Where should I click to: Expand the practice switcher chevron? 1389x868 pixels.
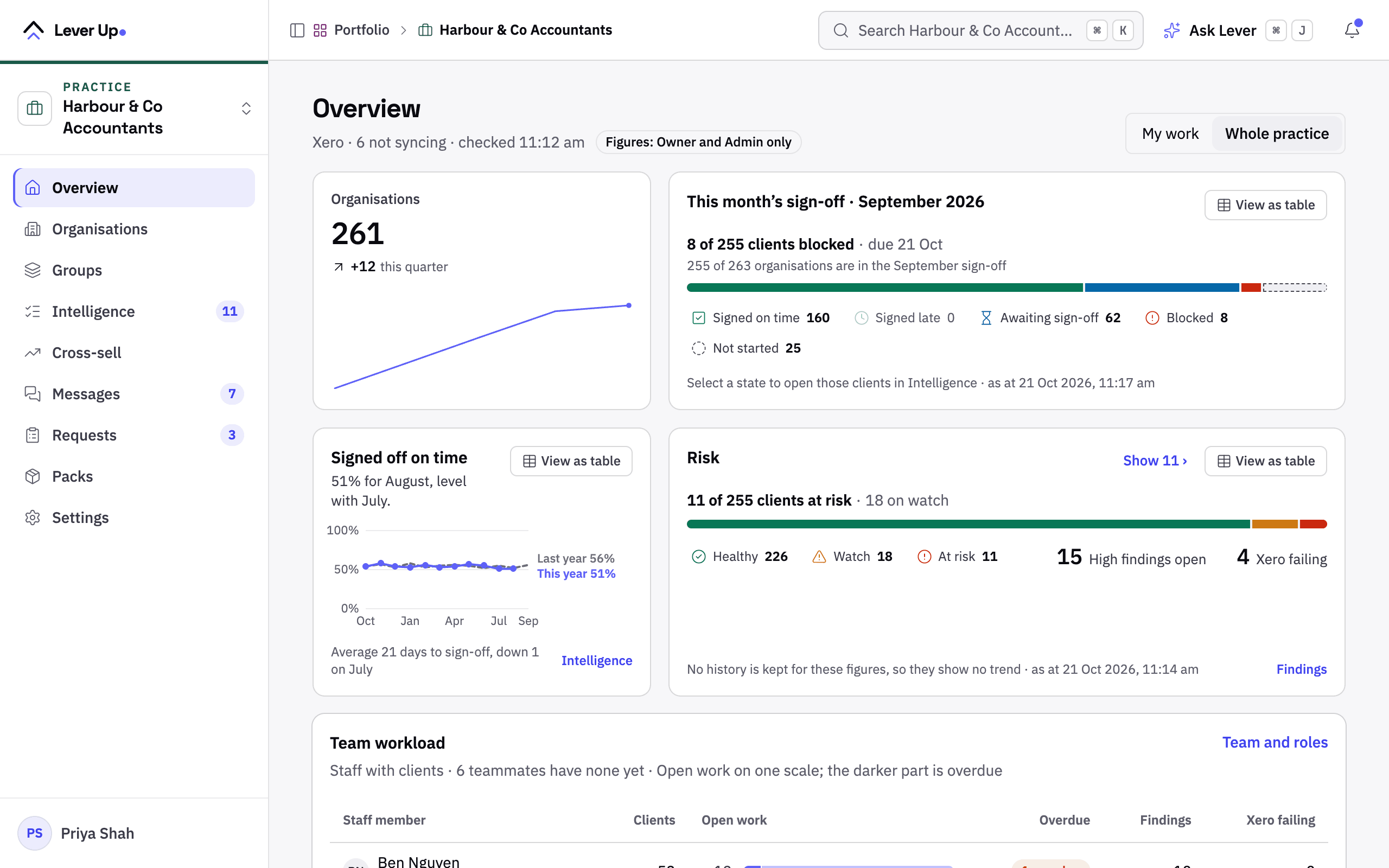click(x=246, y=108)
